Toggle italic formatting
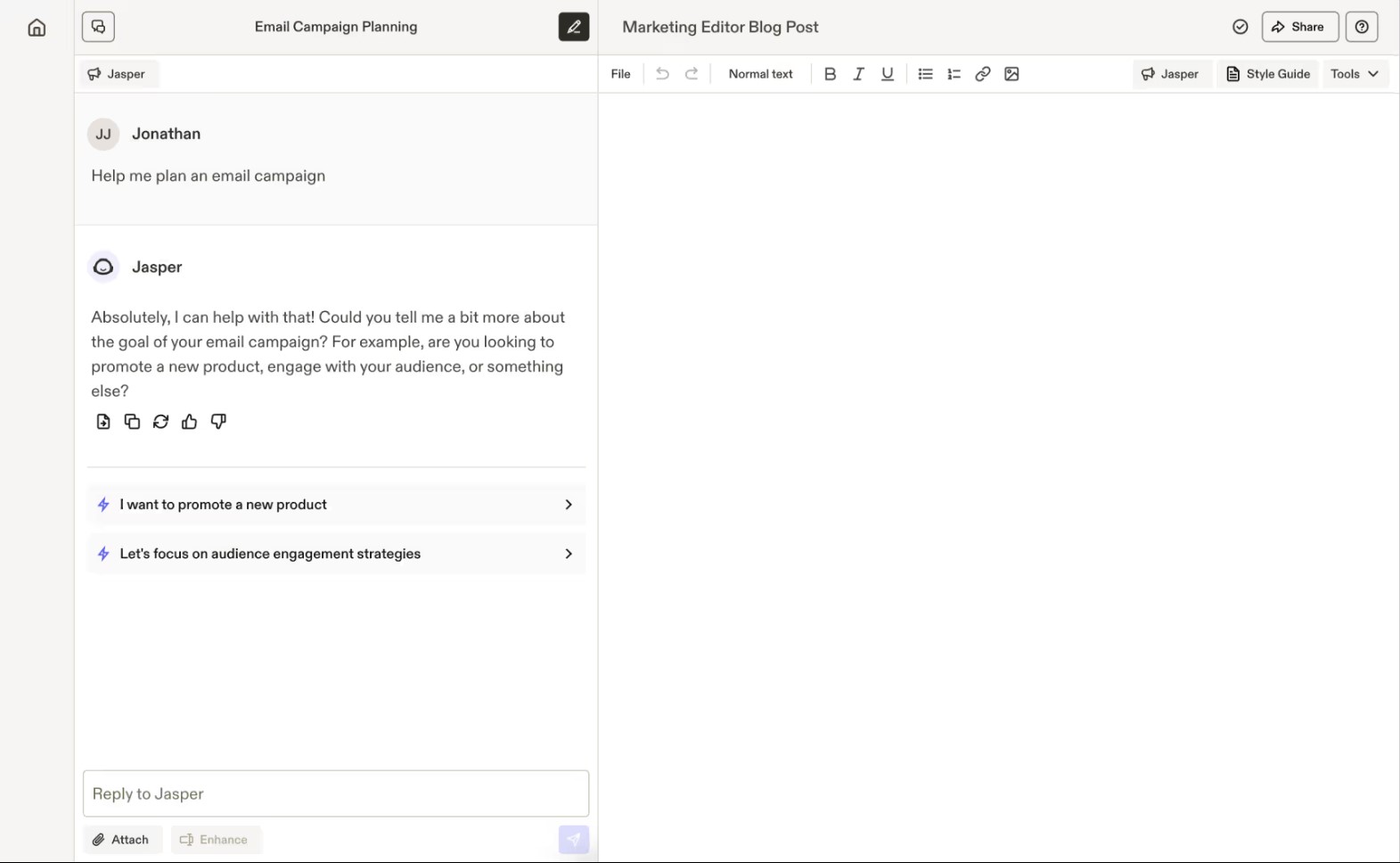 pos(858,74)
